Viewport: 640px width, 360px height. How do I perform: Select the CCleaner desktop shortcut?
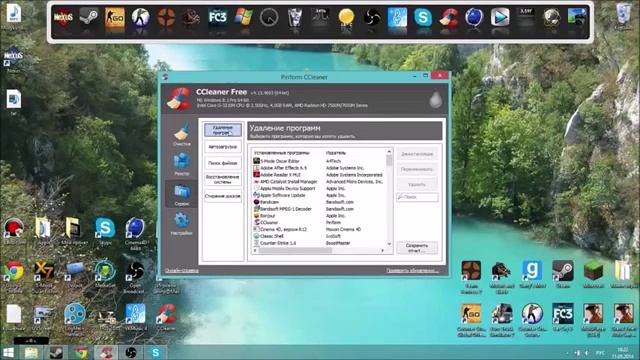coord(166,317)
